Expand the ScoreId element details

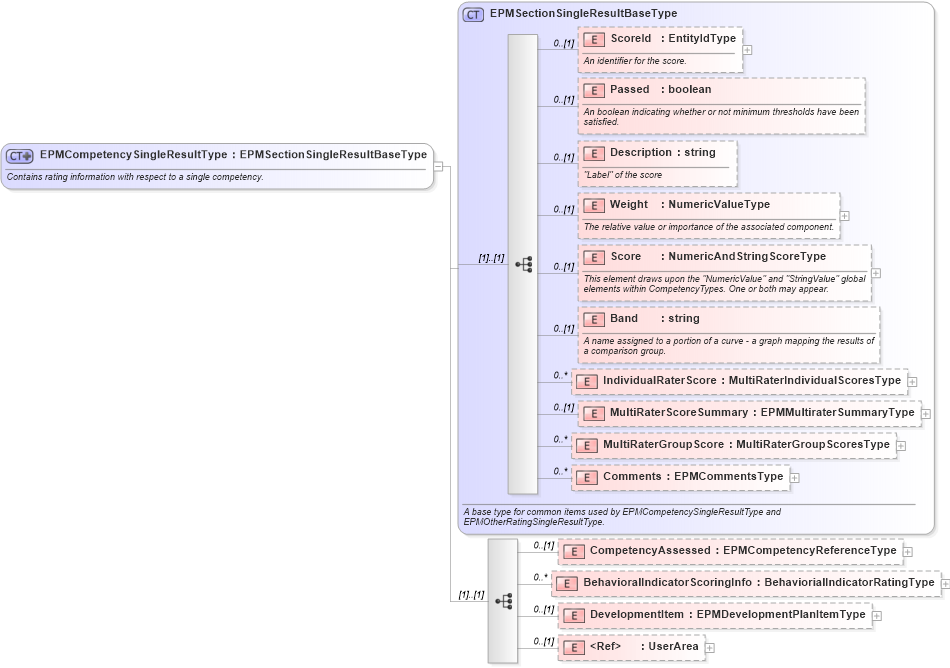click(x=746, y=48)
